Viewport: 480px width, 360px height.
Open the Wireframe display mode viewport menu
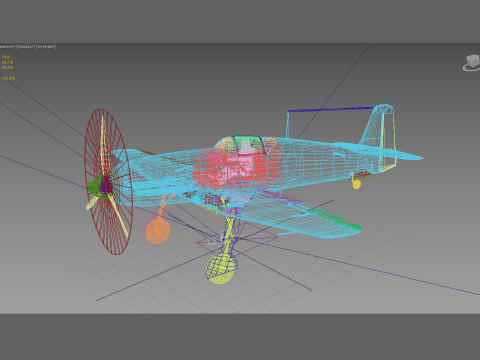point(46,47)
